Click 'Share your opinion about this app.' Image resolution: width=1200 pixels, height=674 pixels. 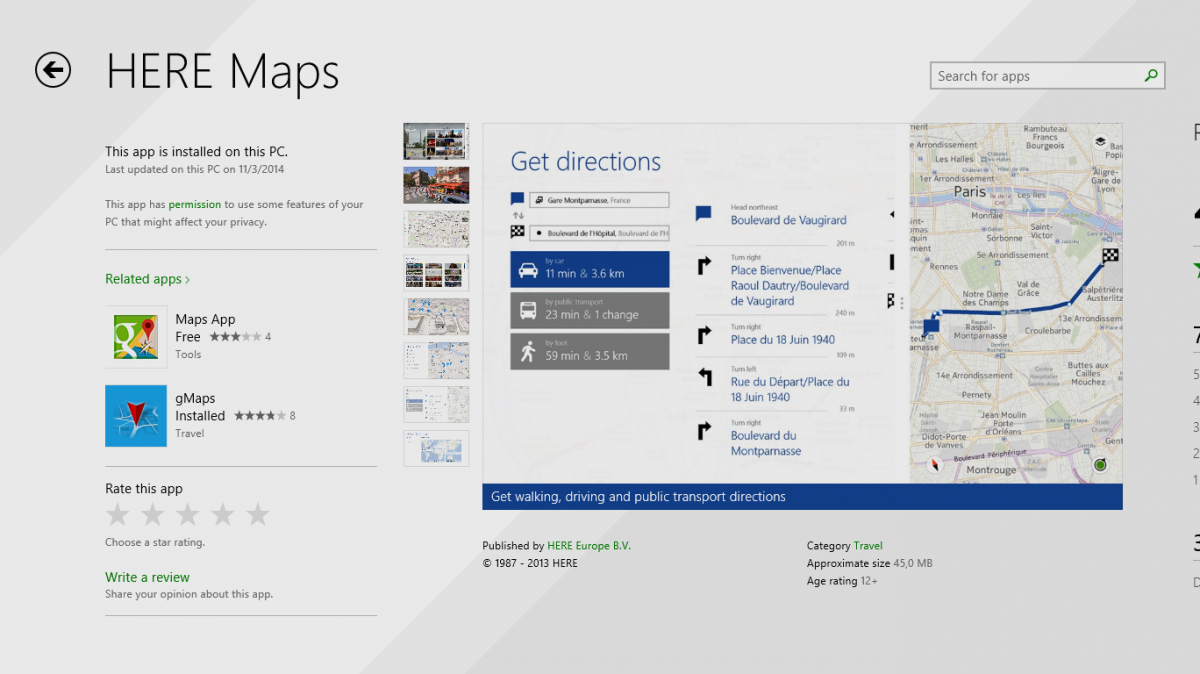click(x=189, y=594)
